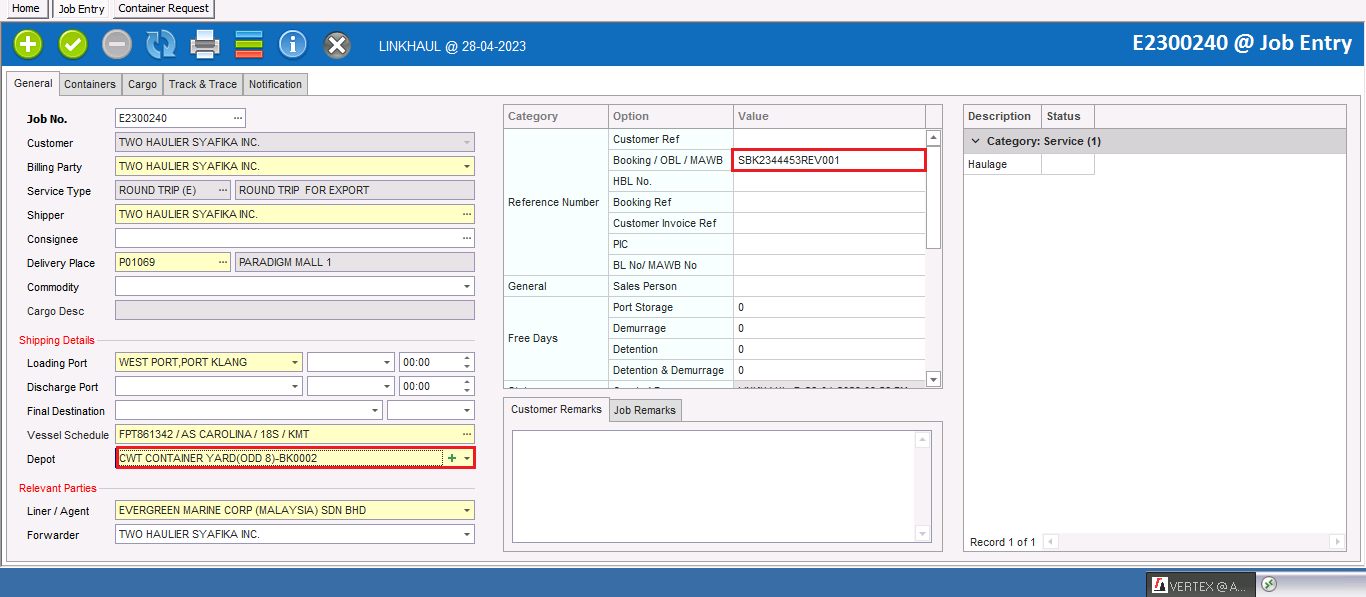Click the green checkmark save icon
The image size is (1366, 597).
pyautogui.click(x=73, y=44)
